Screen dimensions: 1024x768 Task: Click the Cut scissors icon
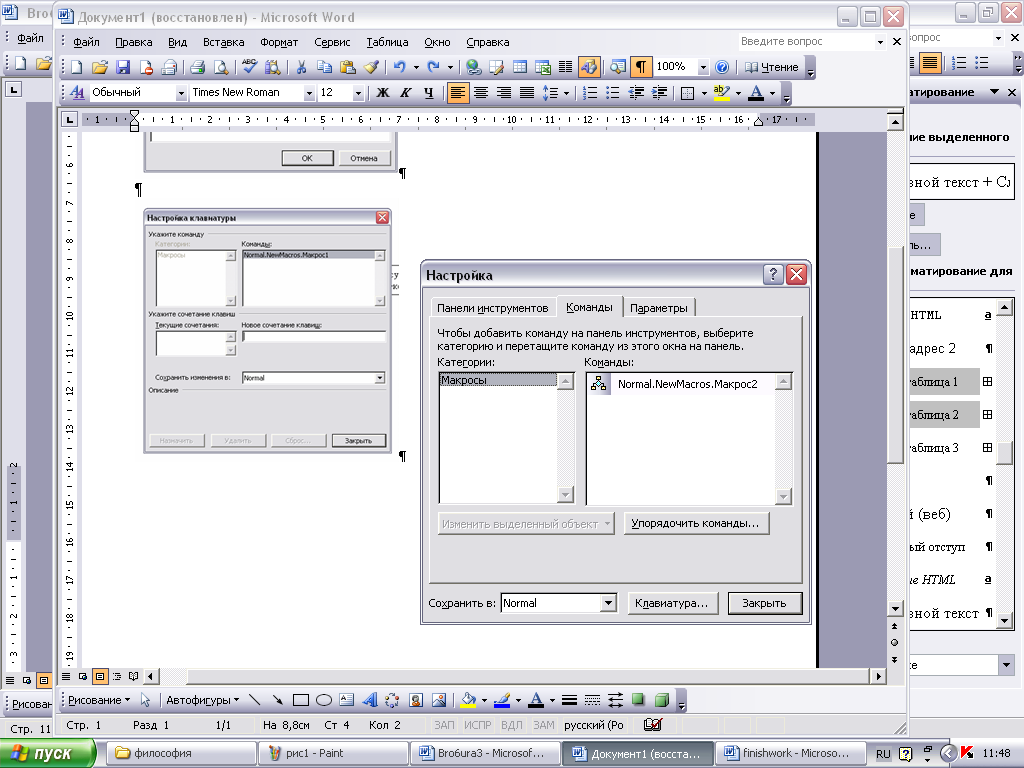point(301,67)
